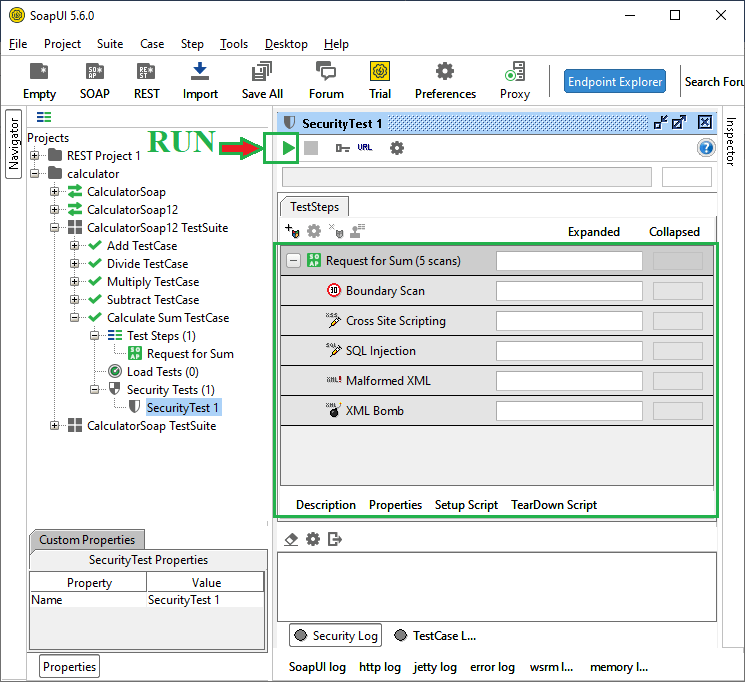Image resolution: width=745 pixels, height=682 pixels.
Task: Open the SoapUI log tab
Action: (317, 667)
